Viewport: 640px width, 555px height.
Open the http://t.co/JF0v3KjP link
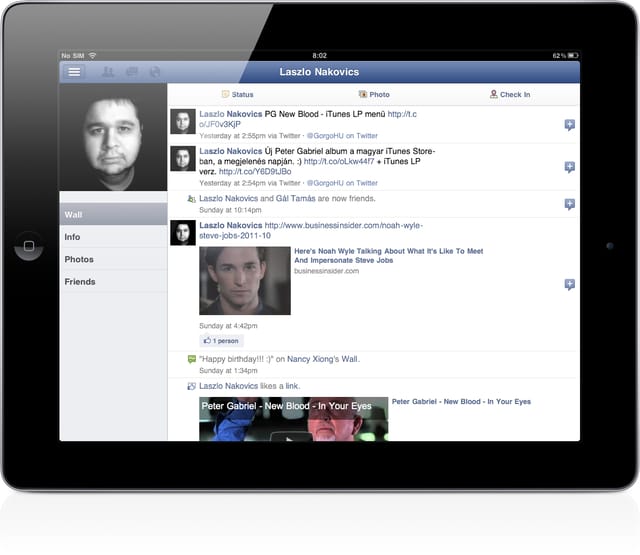308,119
